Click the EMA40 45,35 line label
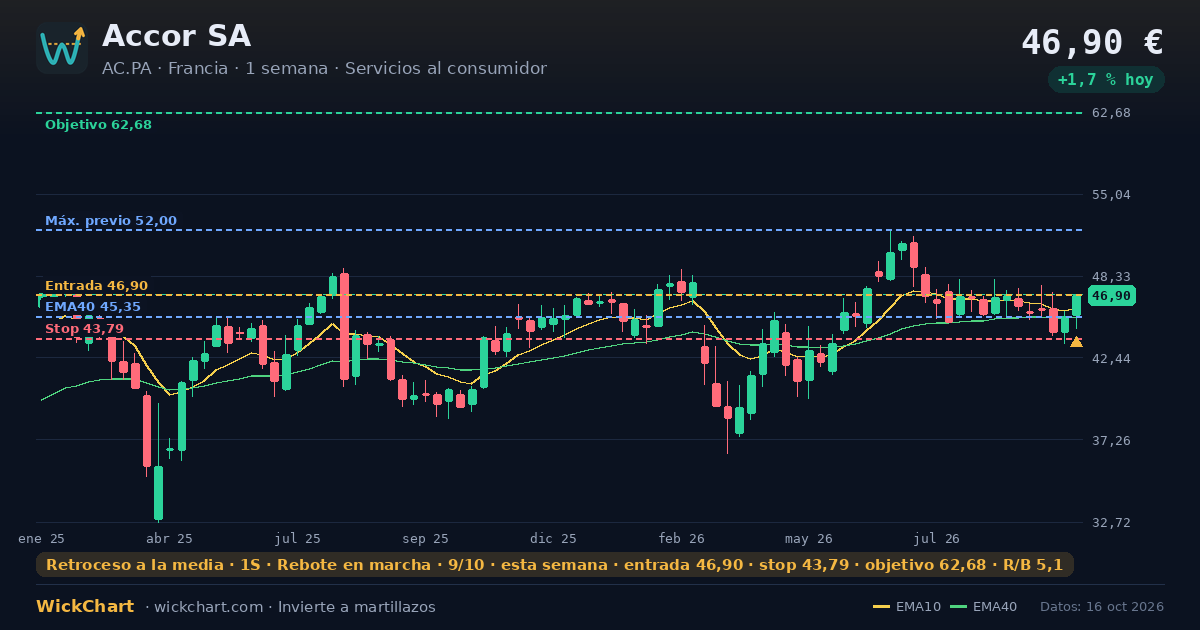1200x630 pixels. click(93, 307)
